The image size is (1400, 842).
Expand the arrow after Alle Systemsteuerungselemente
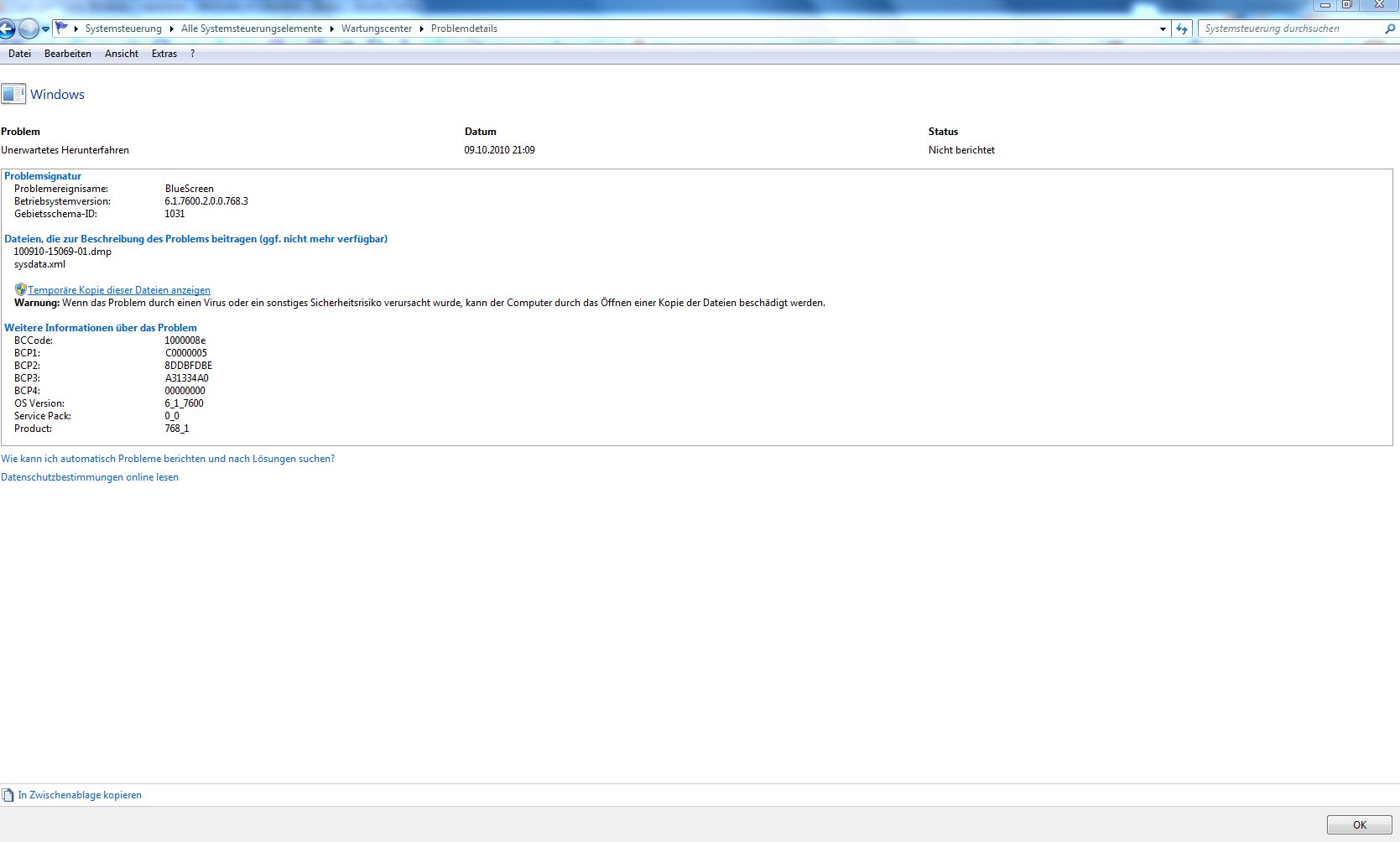point(331,29)
